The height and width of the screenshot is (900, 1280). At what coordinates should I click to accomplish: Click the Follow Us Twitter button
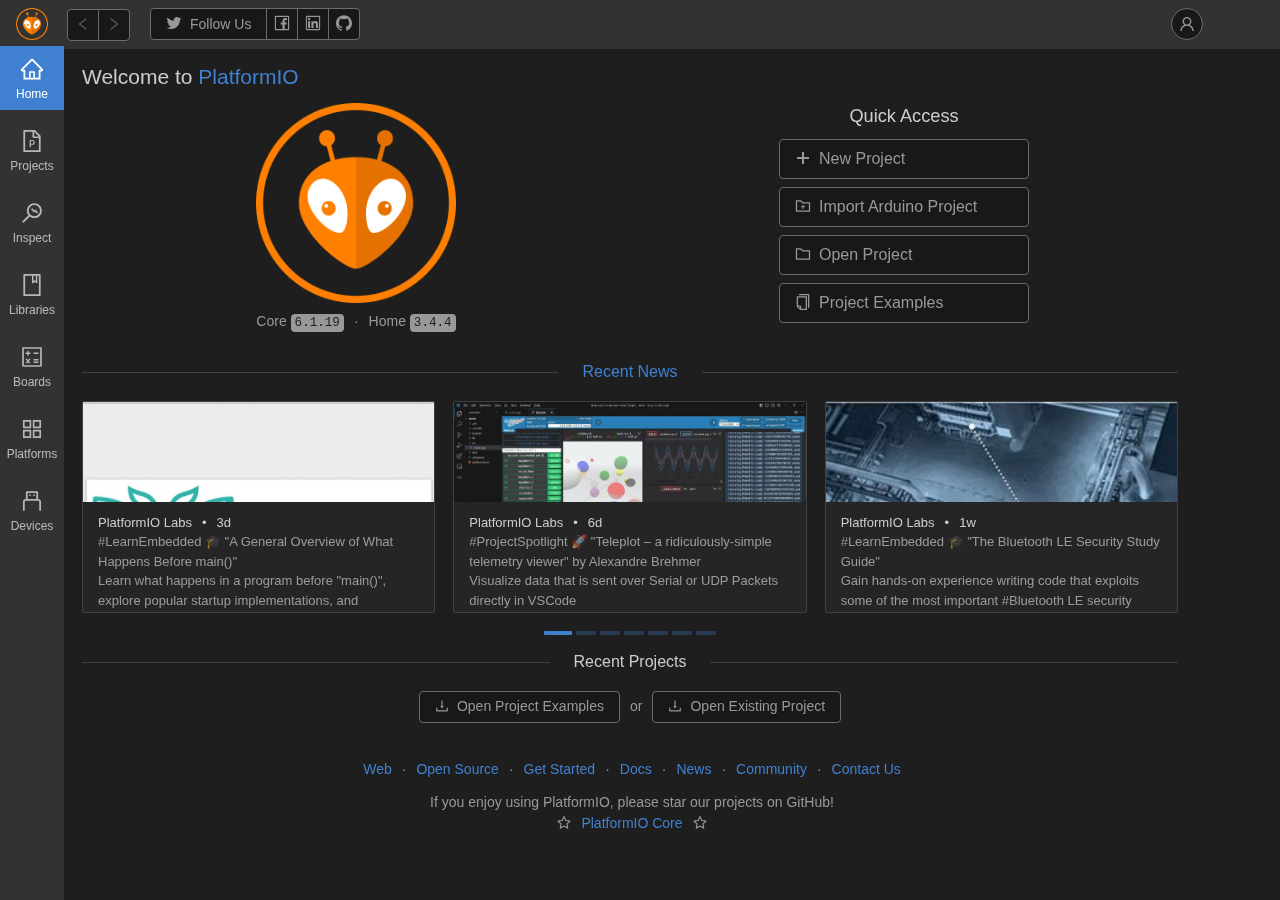[209, 24]
